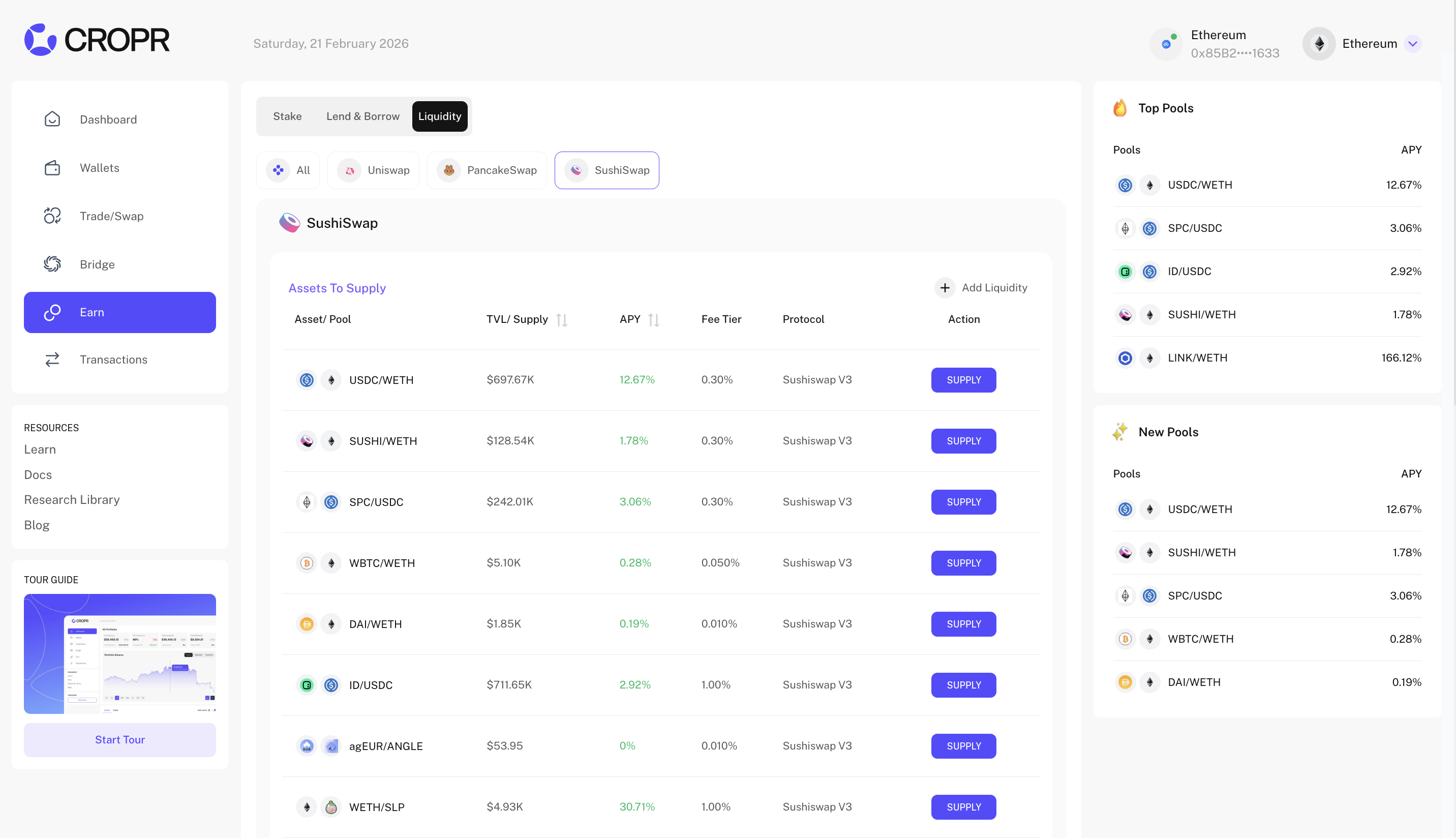The image size is (1456, 838).
Task: Click the Transactions arrows icon
Action: tap(52, 360)
